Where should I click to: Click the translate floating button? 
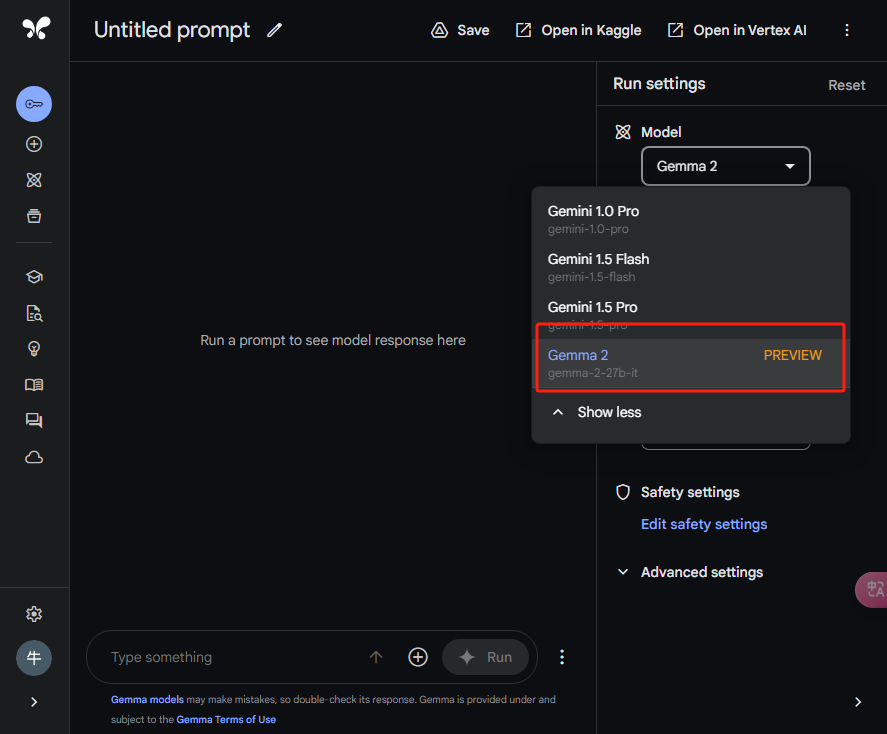[x=872, y=590]
